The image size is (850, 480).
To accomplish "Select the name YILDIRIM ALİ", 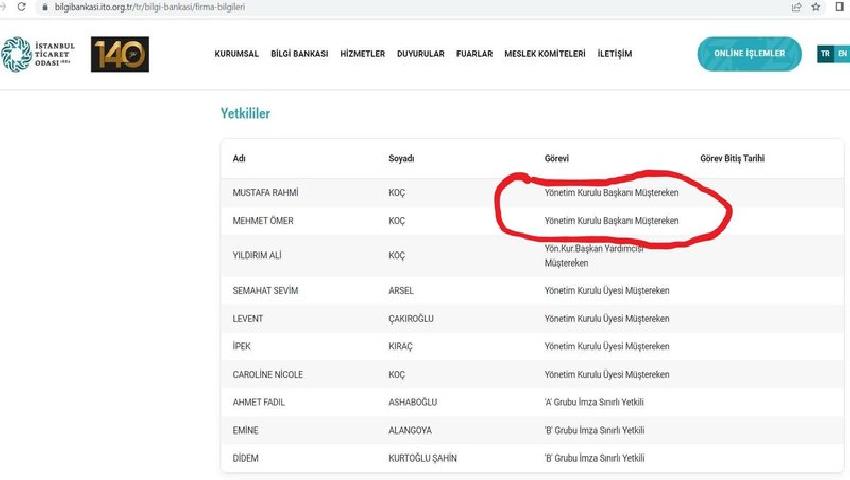I will tap(257, 255).
